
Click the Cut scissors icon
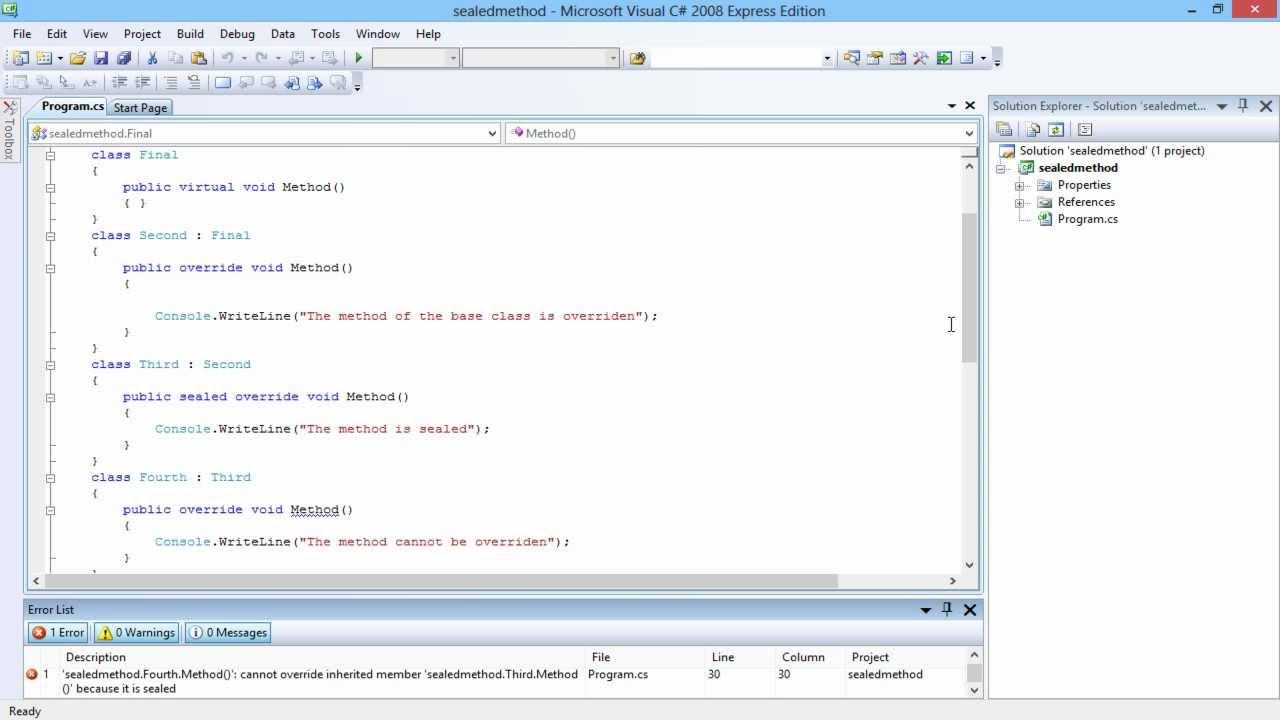click(152, 58)
